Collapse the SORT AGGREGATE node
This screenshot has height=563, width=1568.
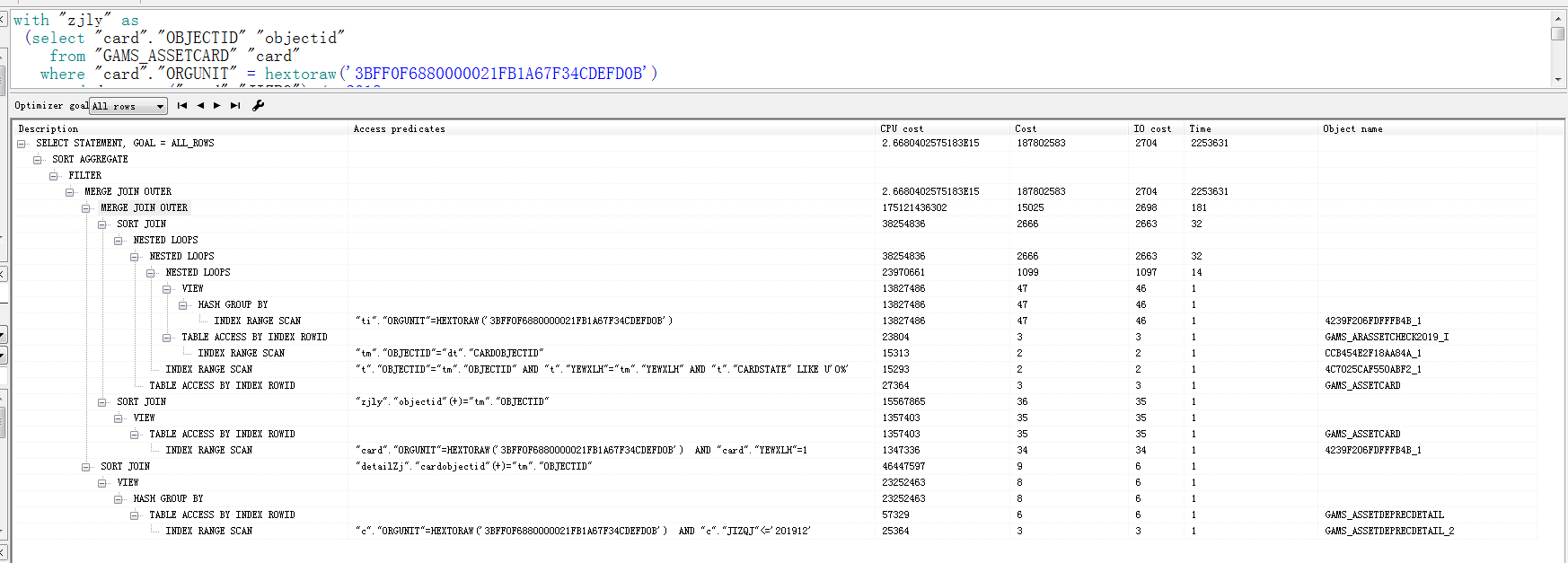click(x=38, y=160)
